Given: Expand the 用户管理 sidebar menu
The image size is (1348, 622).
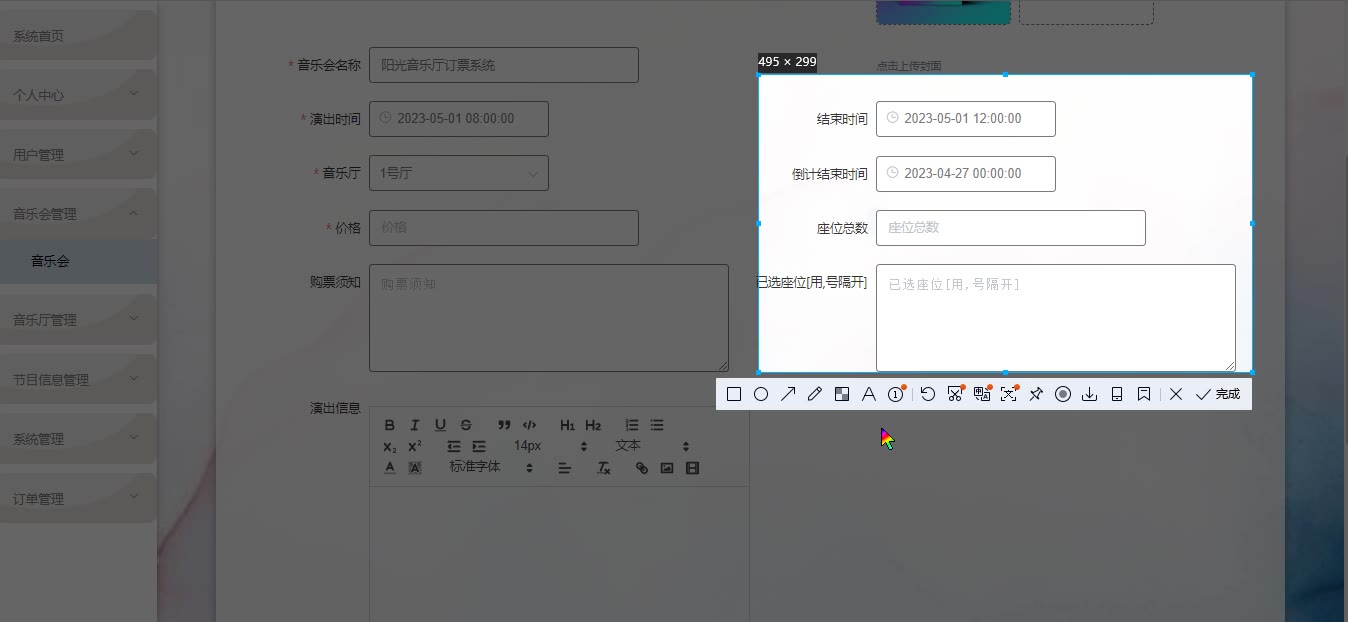Looking at the screenshot, I should pos(78,155).
